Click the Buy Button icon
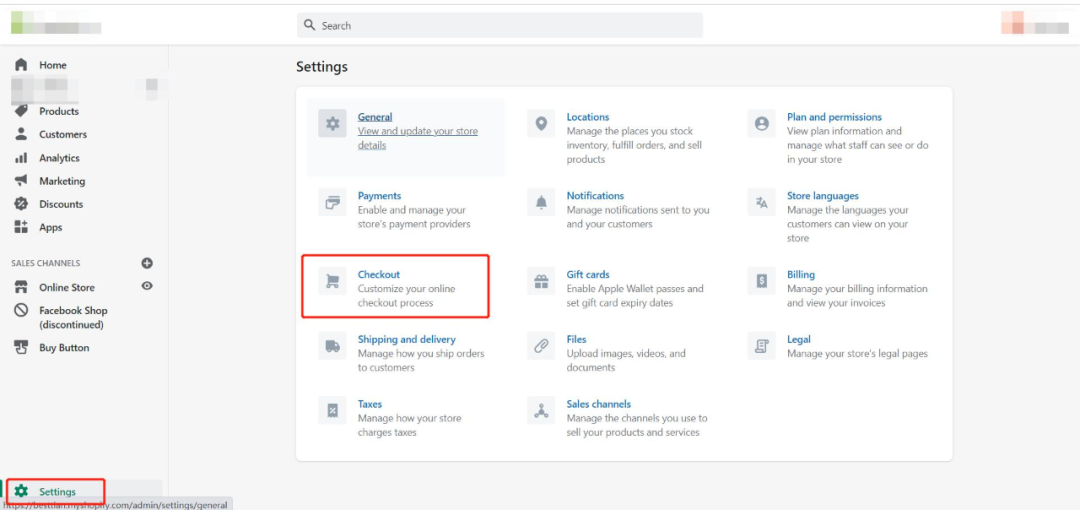 [21, 348]
